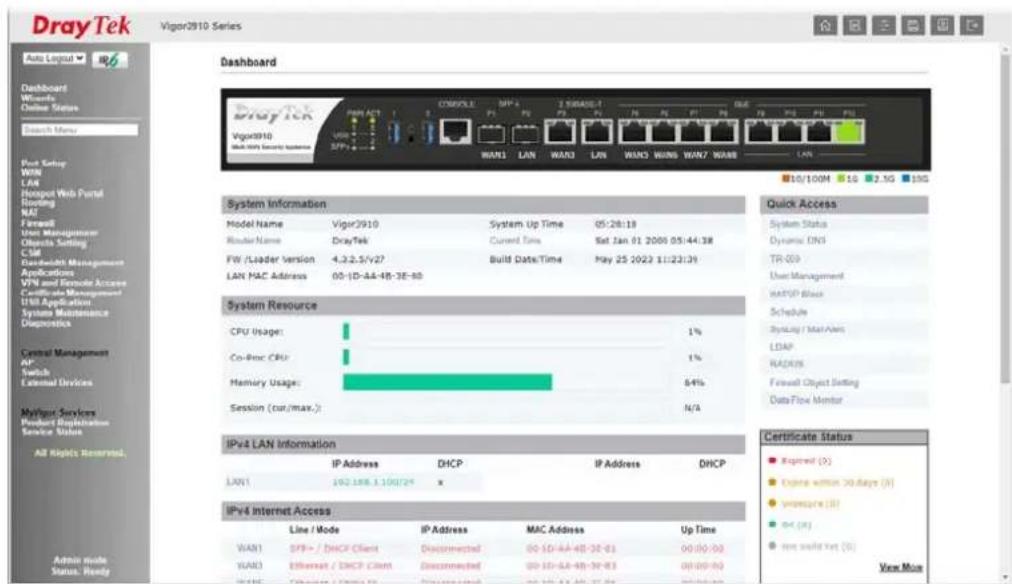Open Wizards in the sidebar

tap(37, 98)
